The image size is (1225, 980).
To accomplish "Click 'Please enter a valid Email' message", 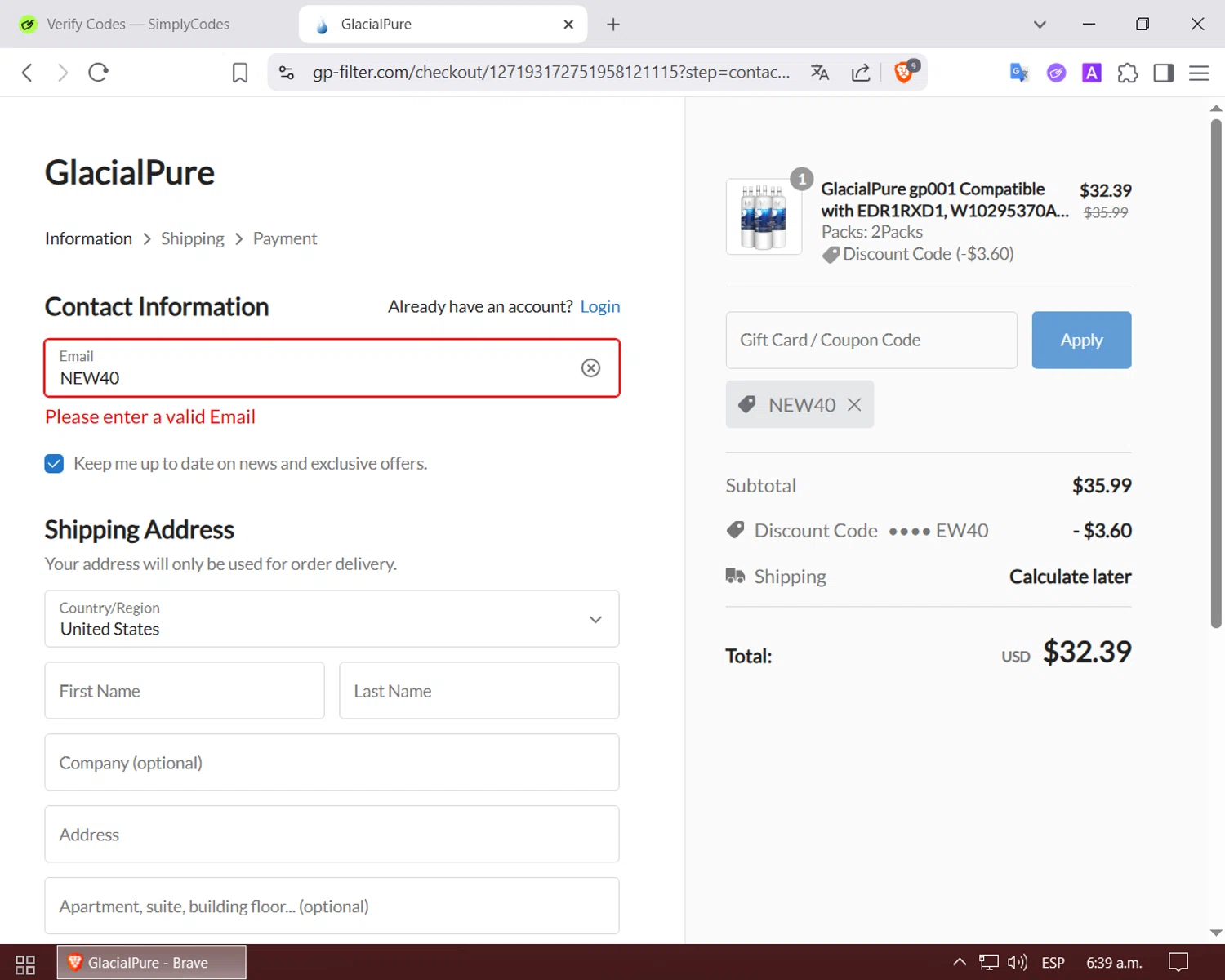I will coord(150,417).
